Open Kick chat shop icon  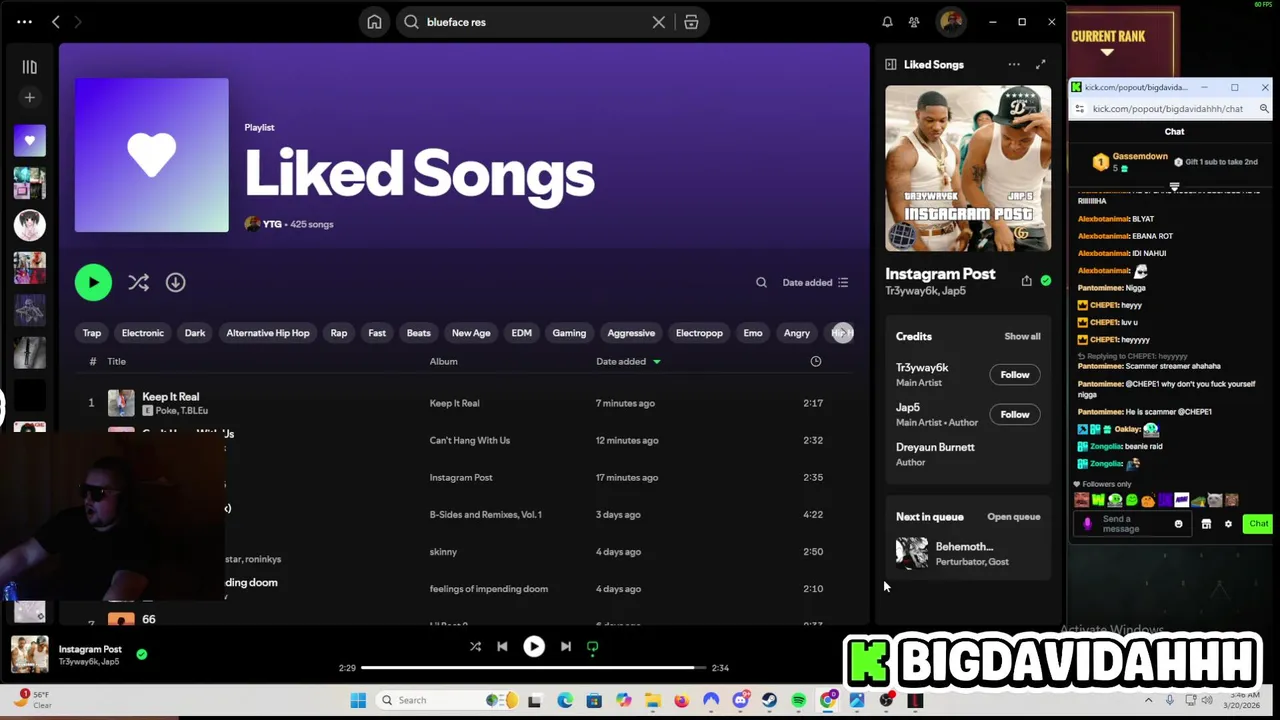pyautogui.click(x=1206, y=524)
